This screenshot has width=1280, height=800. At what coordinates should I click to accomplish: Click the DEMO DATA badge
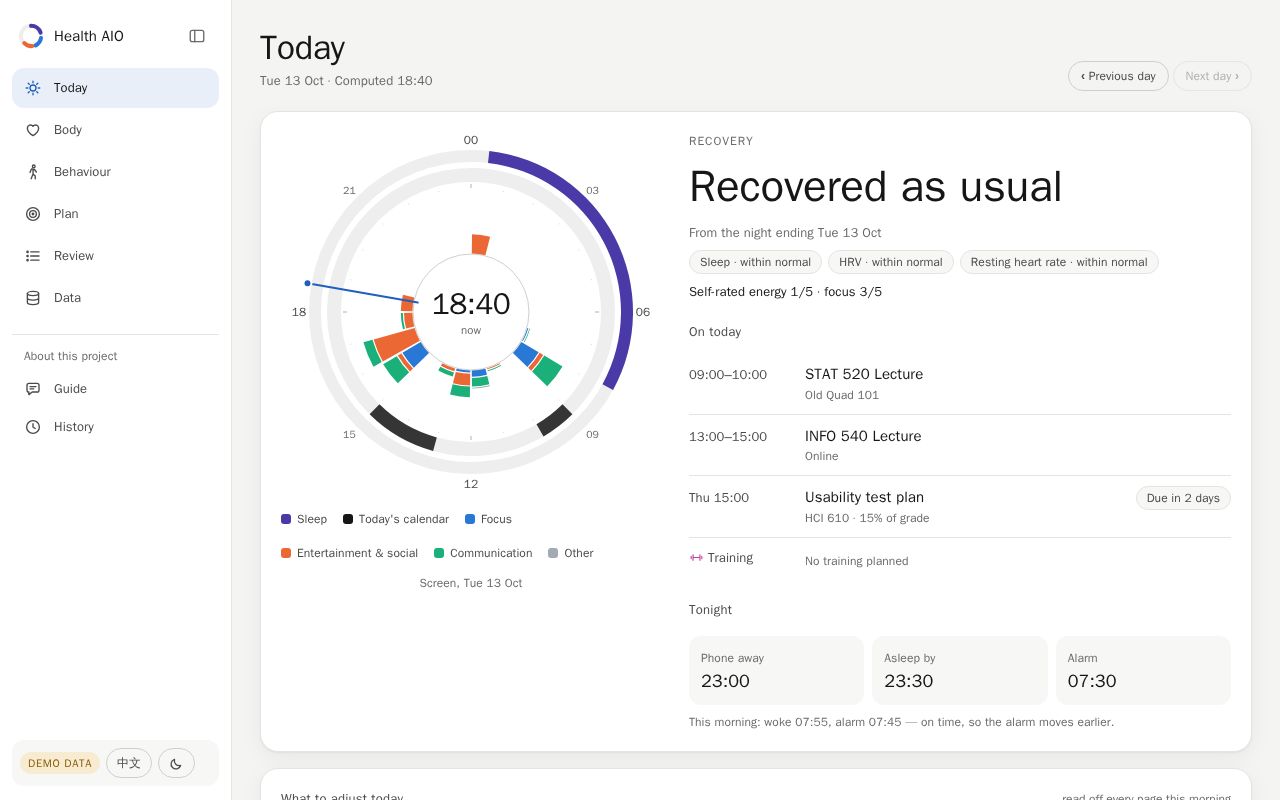(x=60, y=763)
